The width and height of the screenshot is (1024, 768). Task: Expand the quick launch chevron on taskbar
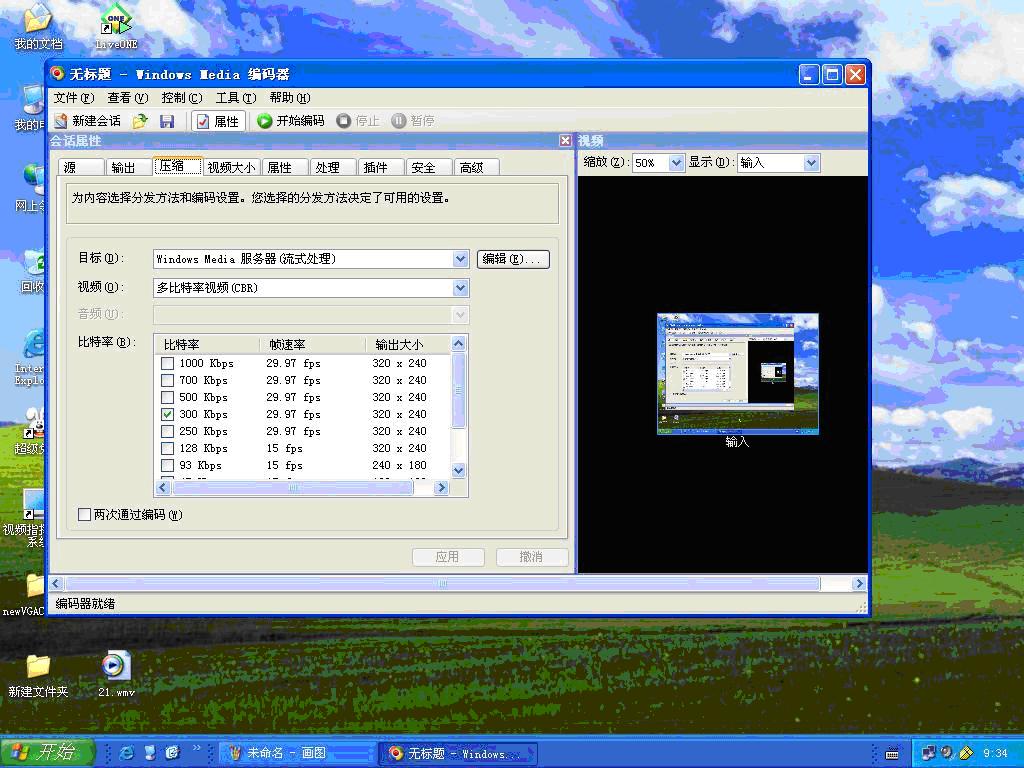[196, 748]
